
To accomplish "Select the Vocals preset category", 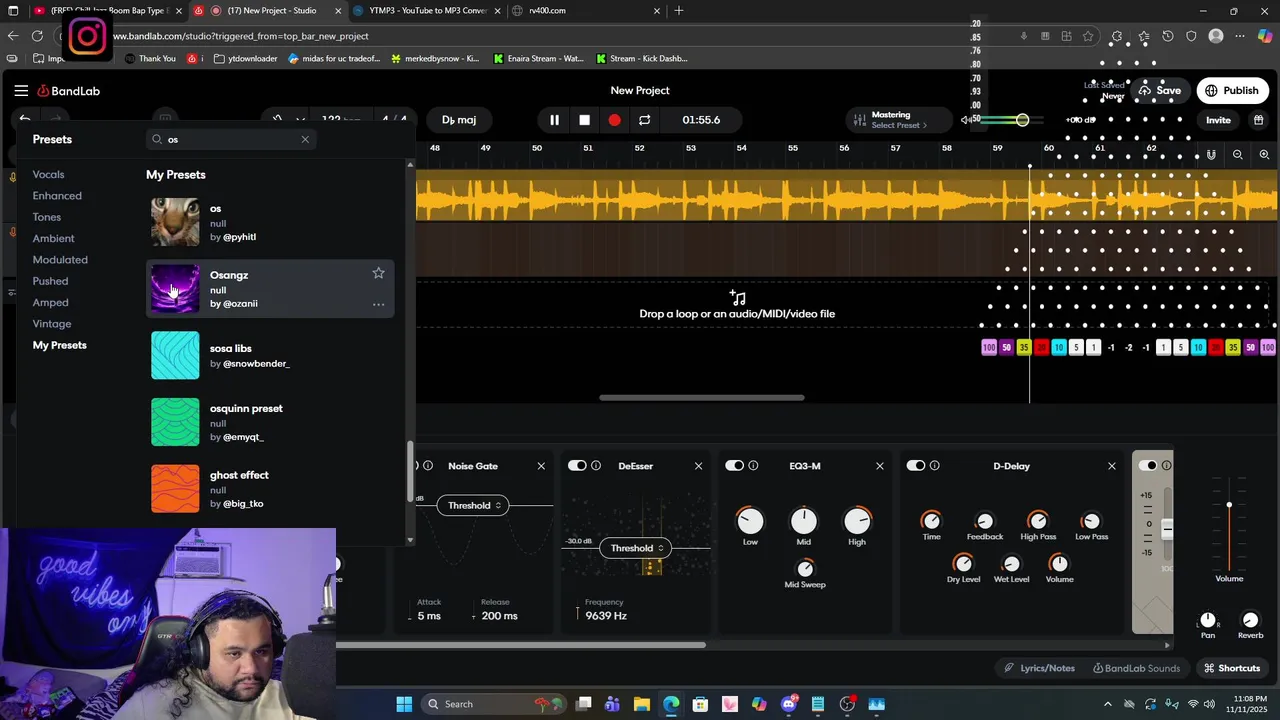I will pyautogui.click(x=48, y=175).
